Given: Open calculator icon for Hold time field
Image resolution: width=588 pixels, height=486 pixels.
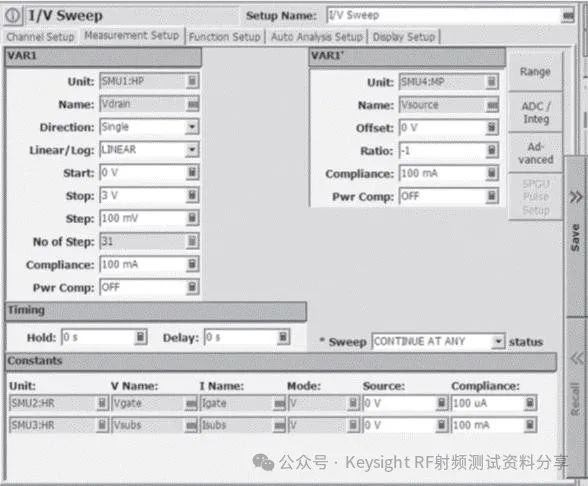Looking at the screenshot, I should coord(140,337).
